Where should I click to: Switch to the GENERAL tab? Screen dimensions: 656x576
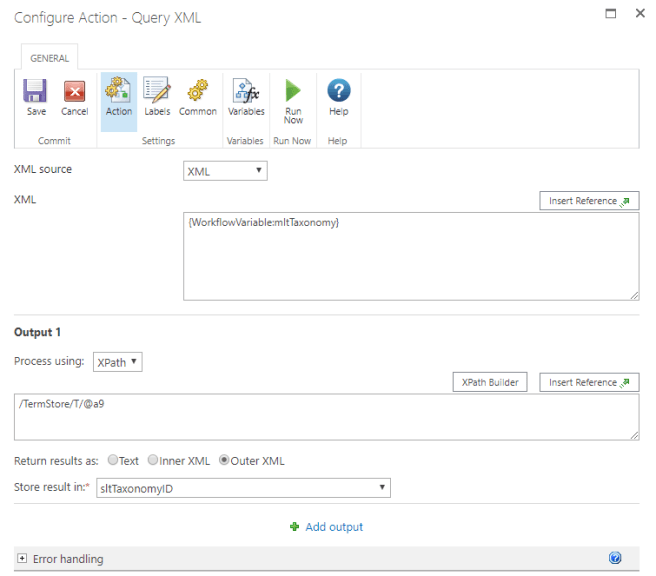pyautogui.click(x=49, y=58)
